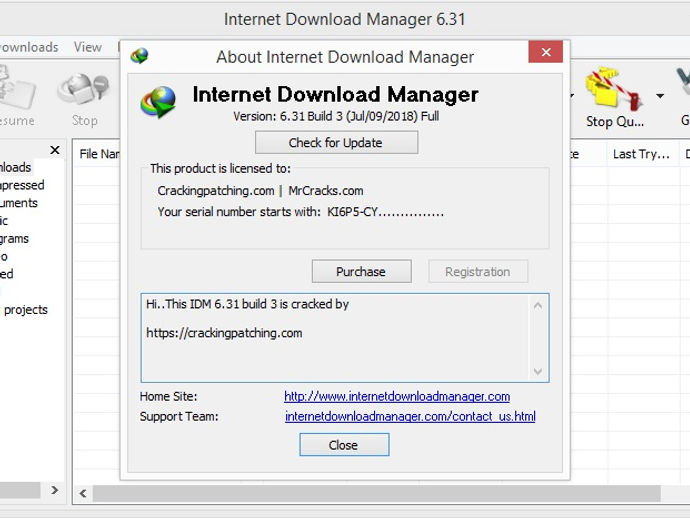
Task: Click the grayed Registration button
Action: tap(478, 272)
